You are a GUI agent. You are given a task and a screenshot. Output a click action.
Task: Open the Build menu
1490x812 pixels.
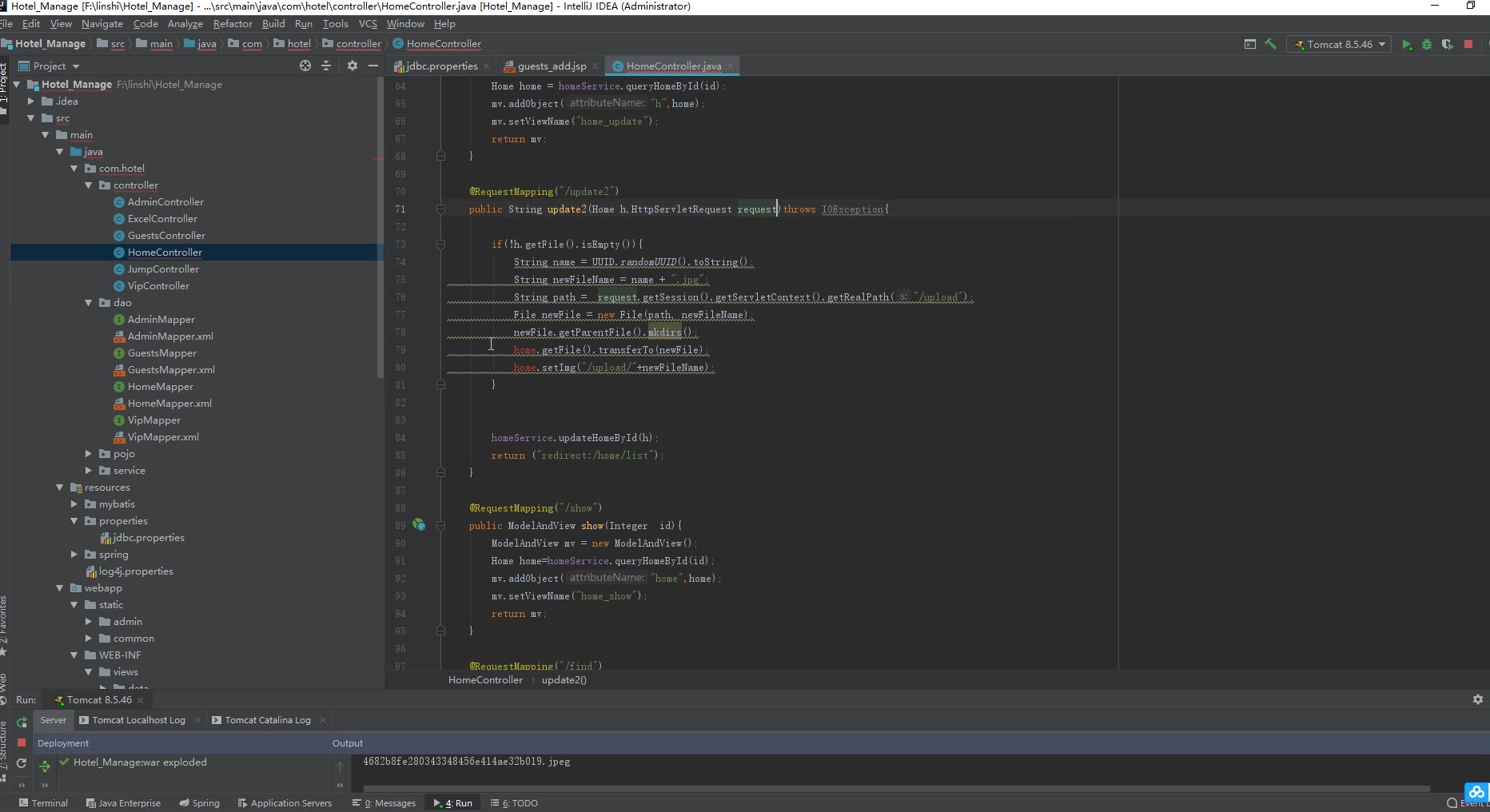[273, 24]
